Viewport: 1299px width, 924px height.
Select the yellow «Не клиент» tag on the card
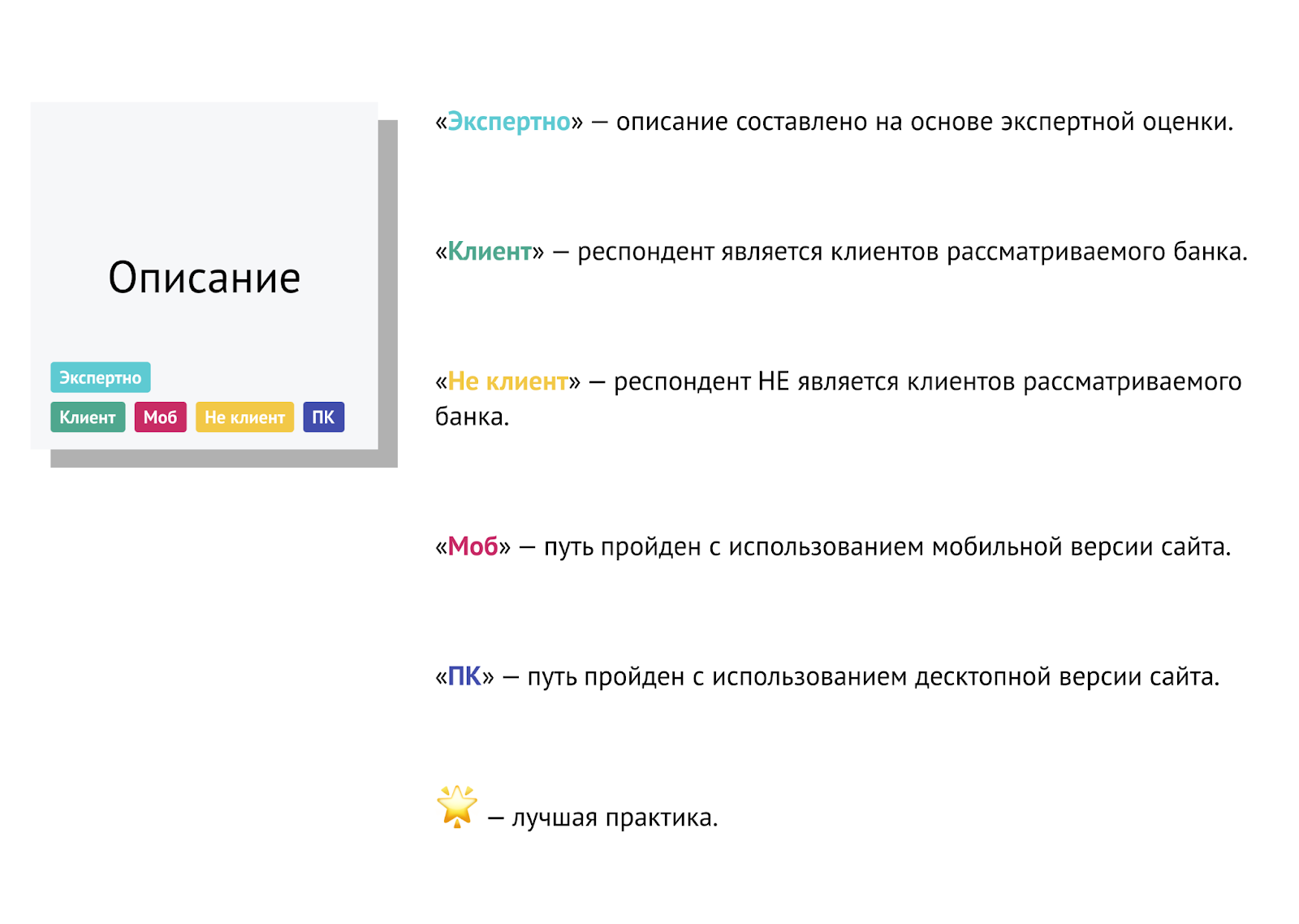244,417
